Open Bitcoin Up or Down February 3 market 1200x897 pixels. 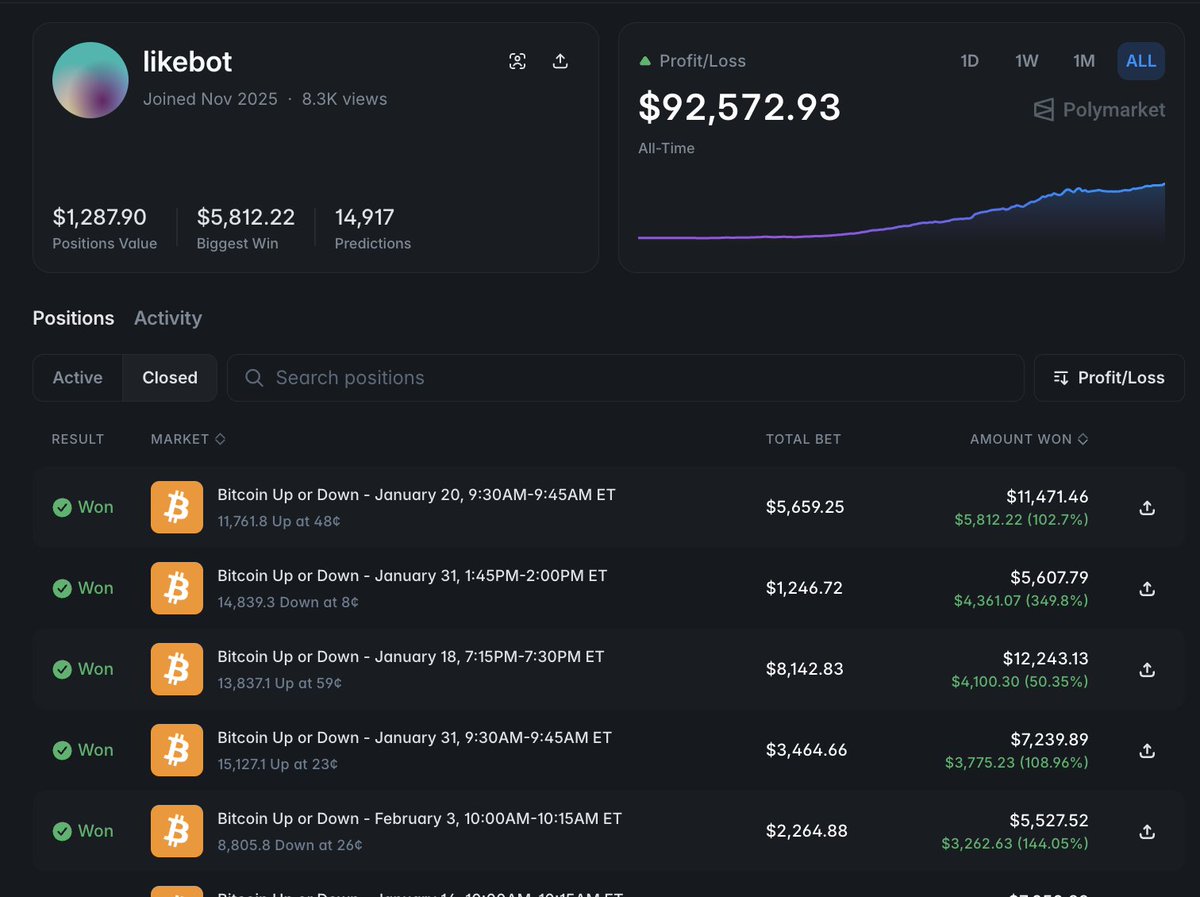tap(420, 819)
